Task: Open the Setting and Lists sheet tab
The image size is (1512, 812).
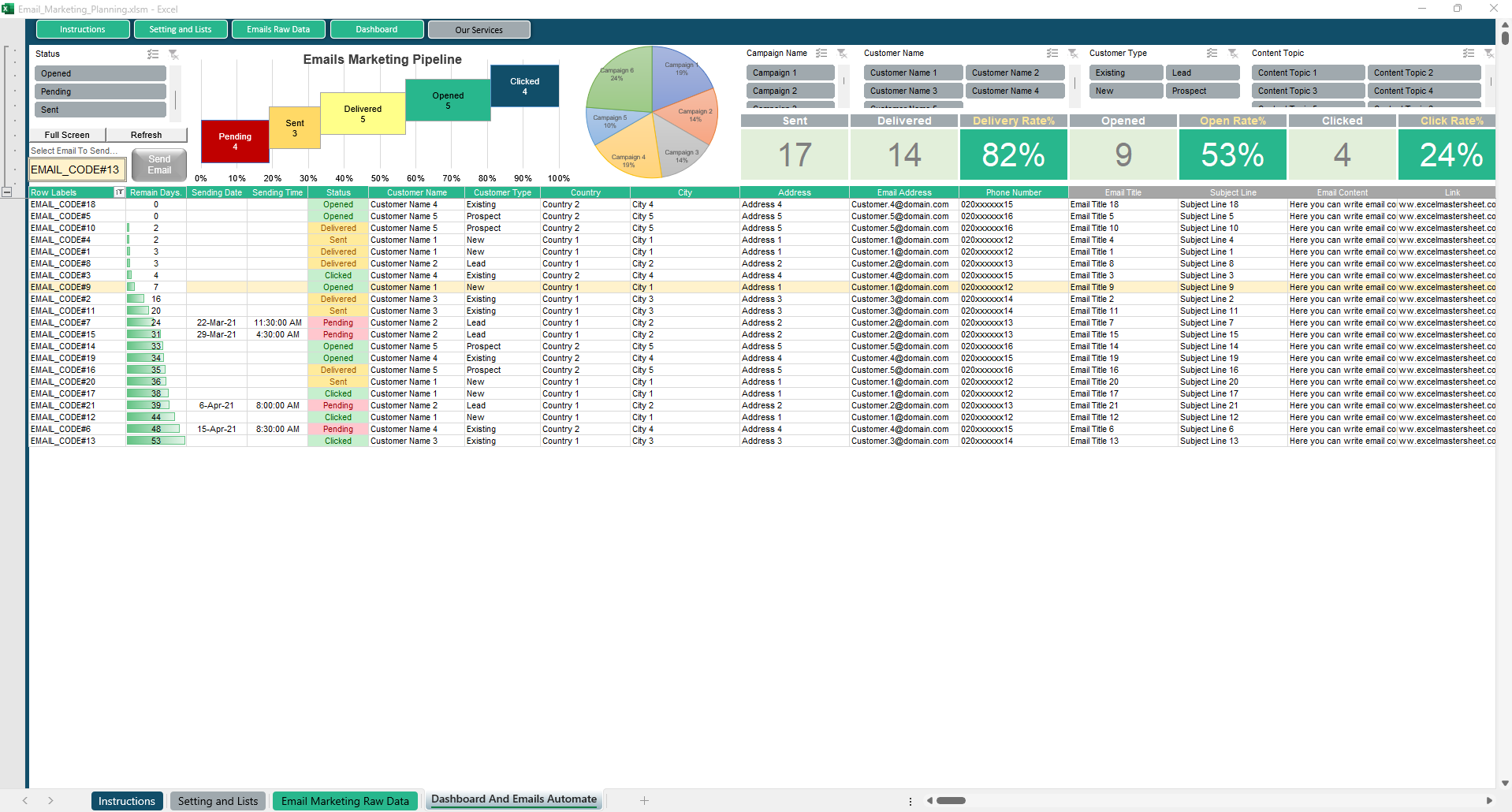Action: pos(218,801)
